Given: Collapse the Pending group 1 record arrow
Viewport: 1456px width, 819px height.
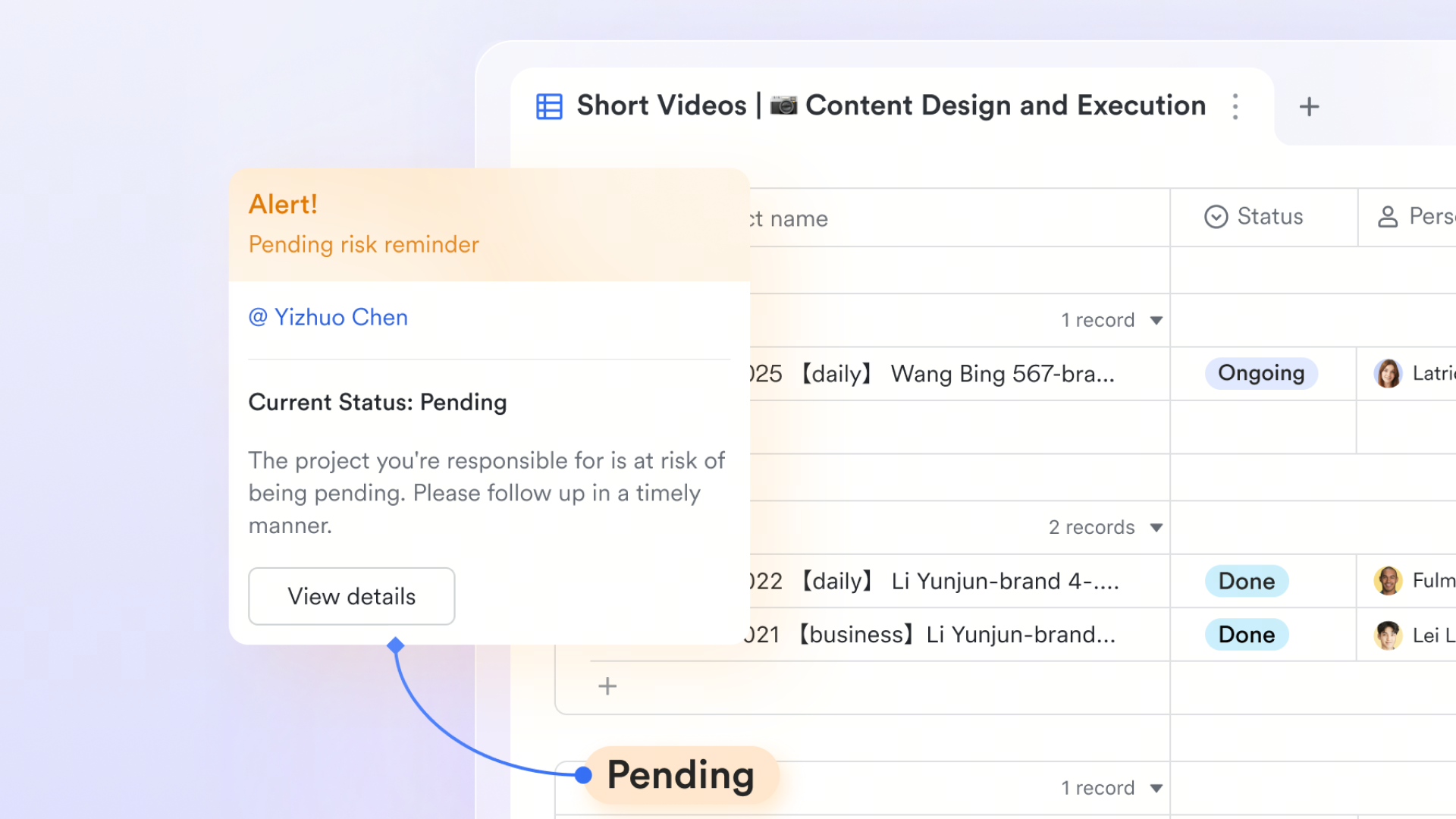Looking at the screenshot, I should coord(1156,788).
